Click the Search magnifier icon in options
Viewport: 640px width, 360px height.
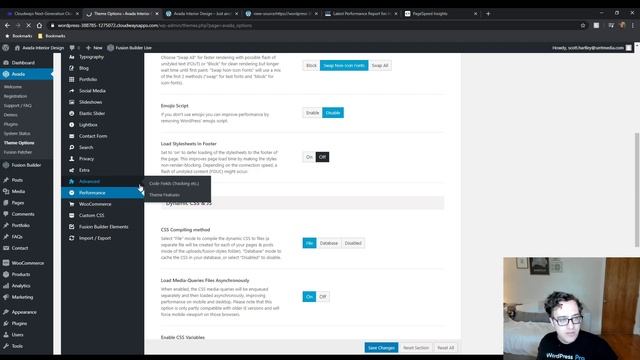click(72, 147)
